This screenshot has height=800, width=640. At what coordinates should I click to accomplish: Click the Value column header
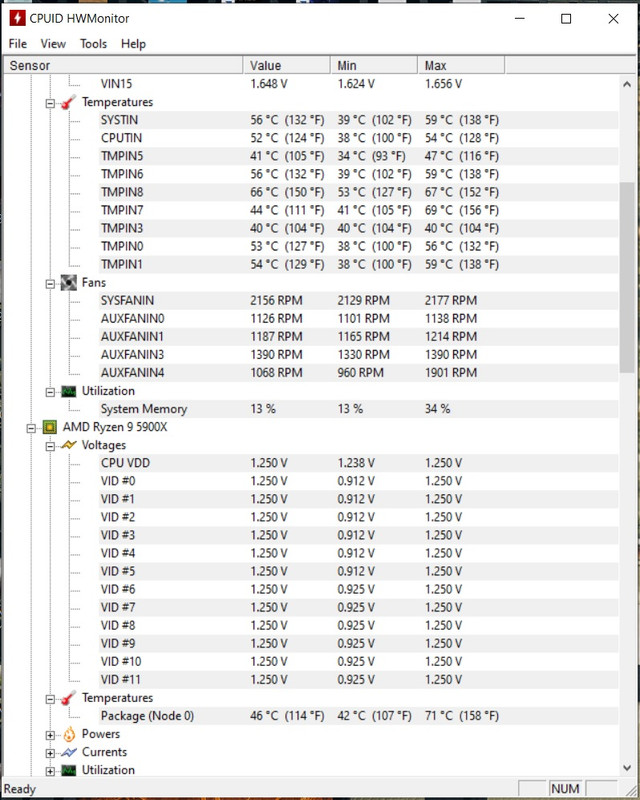(287, 65)
